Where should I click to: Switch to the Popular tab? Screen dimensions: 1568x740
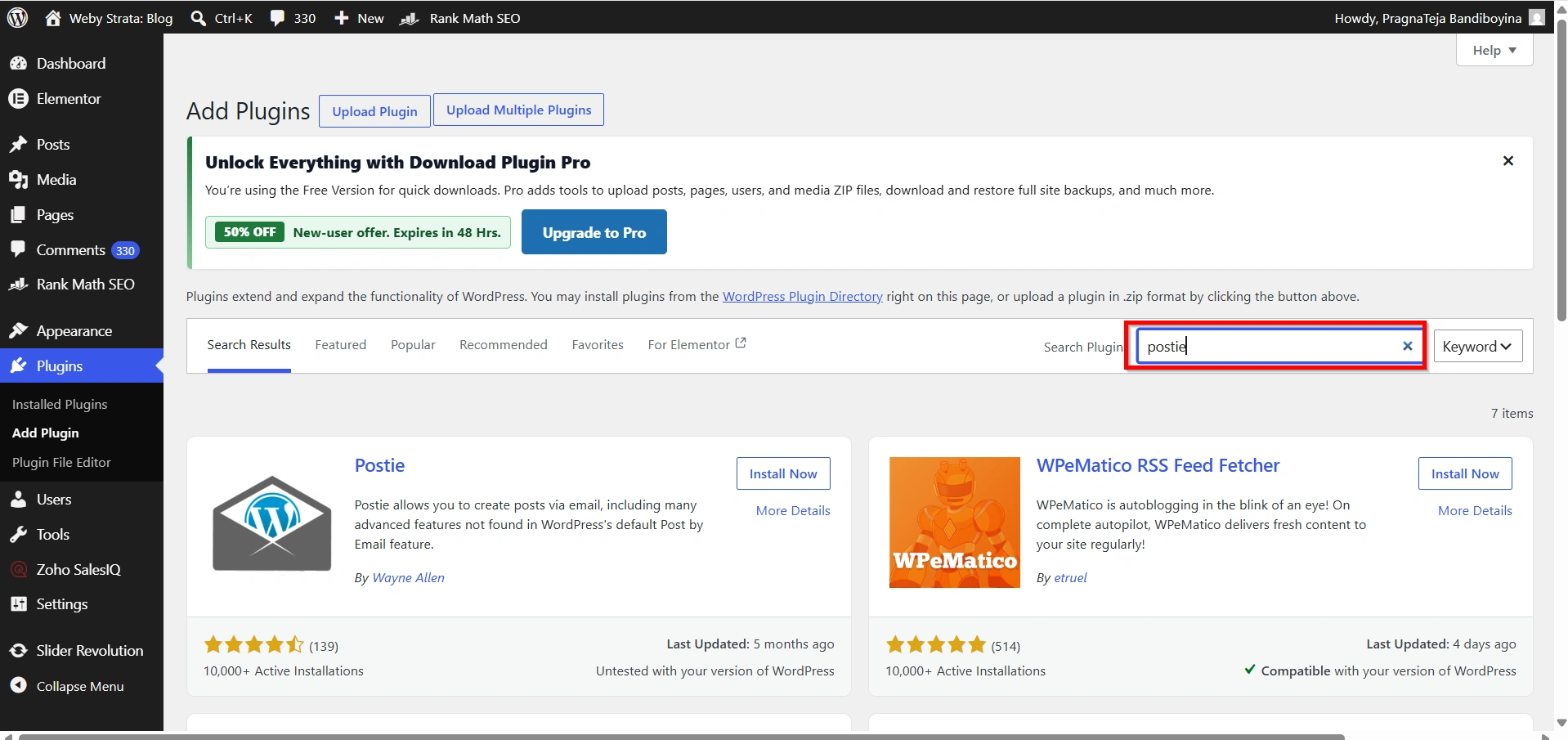pyautogui.click(x=413, y=345)
